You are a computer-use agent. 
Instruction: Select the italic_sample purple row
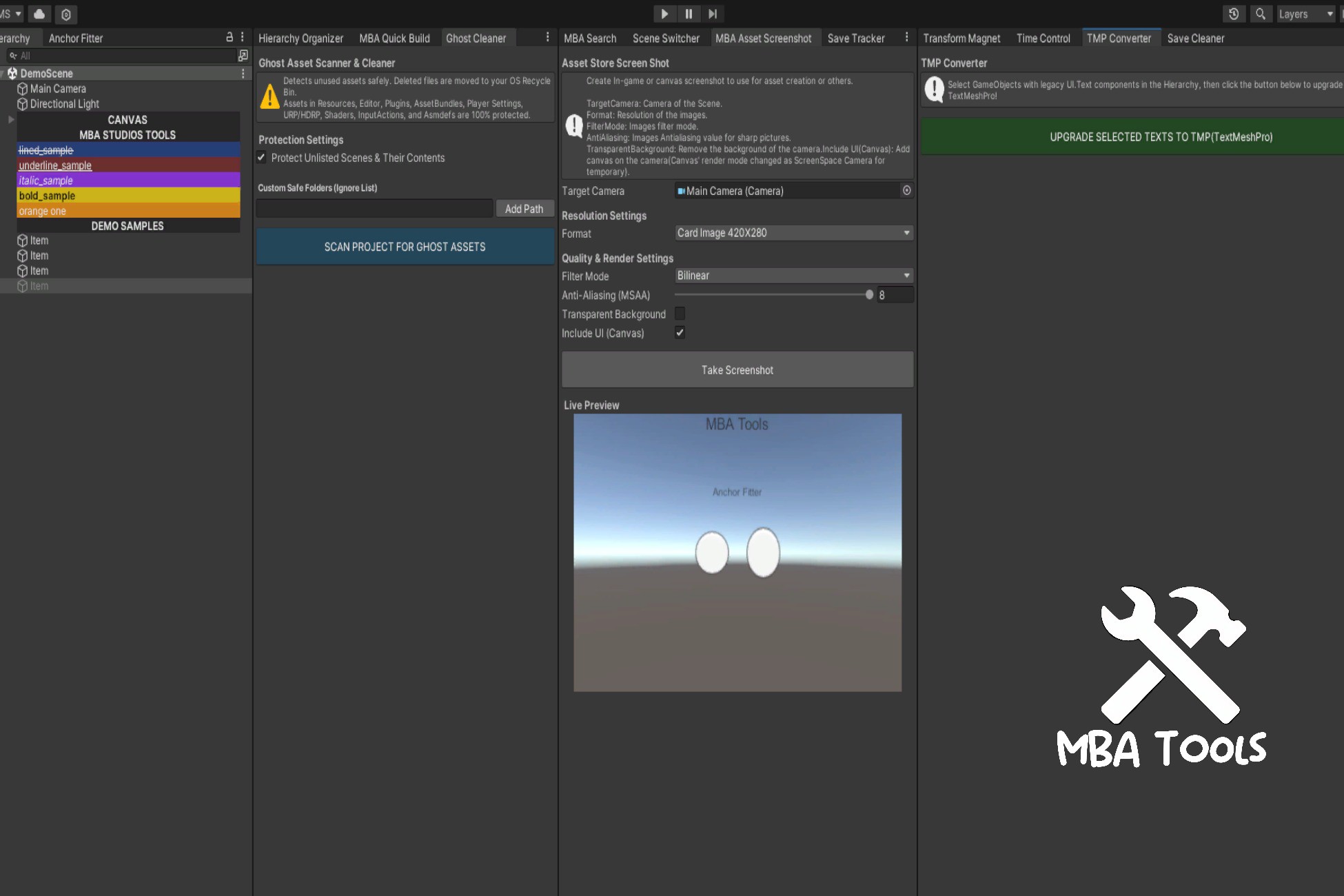tap(128, 180)
